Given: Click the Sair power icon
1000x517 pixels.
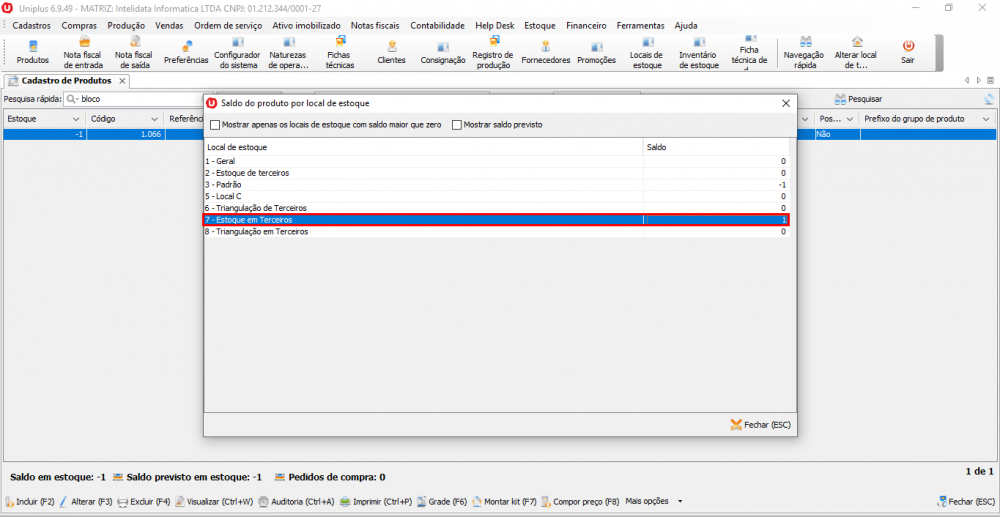Looking at the screenshot, I should click(907, 52).
